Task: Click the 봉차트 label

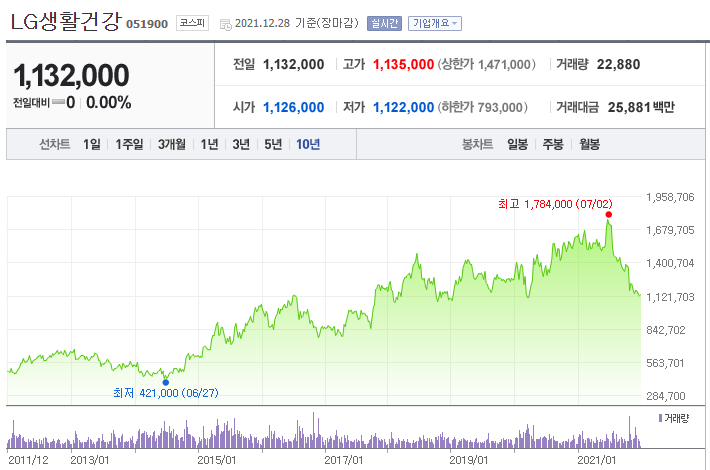Action: (x=477, y=144)
